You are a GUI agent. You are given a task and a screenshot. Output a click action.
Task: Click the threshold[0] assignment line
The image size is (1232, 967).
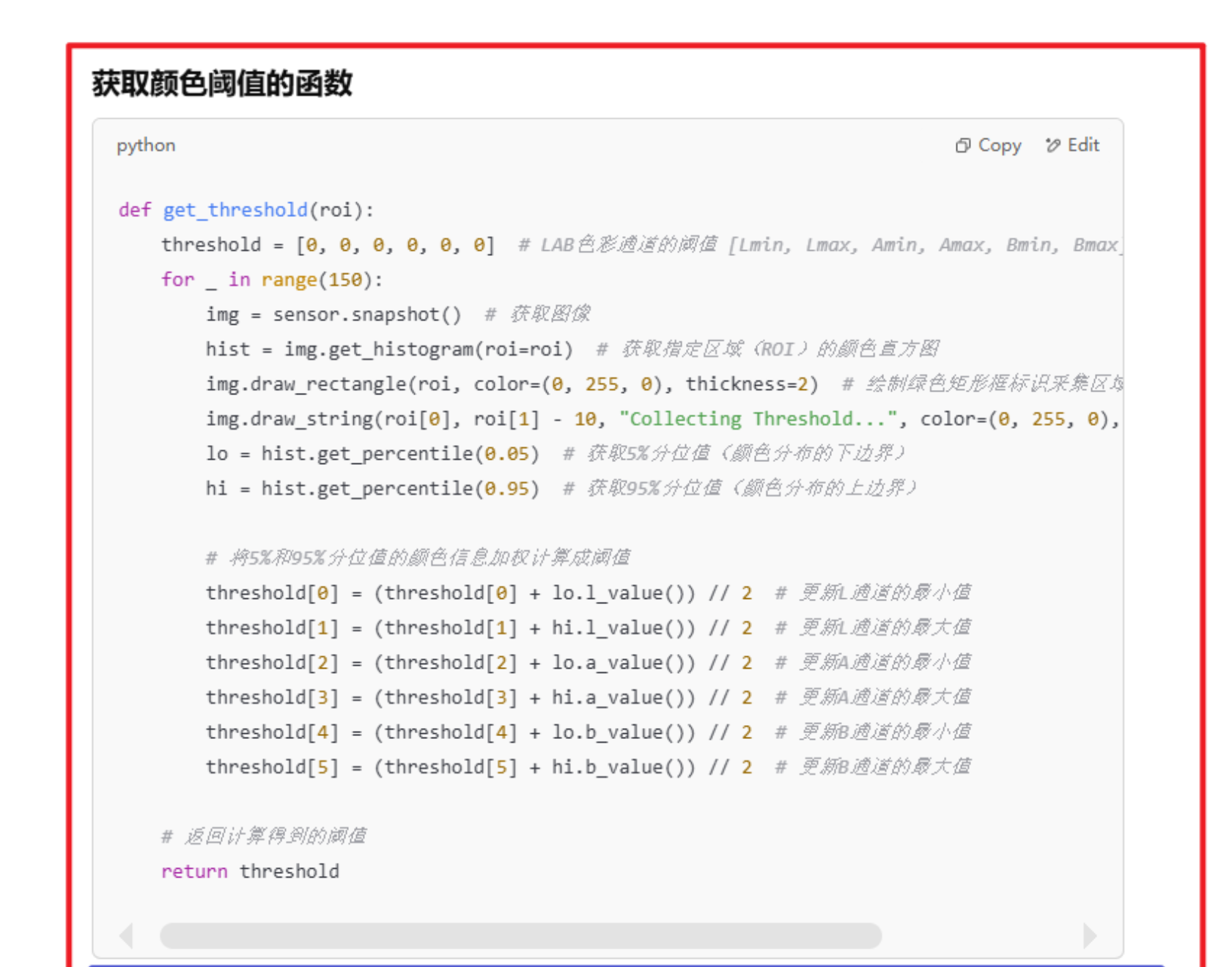pyautogui.click(x=588, y=593)
